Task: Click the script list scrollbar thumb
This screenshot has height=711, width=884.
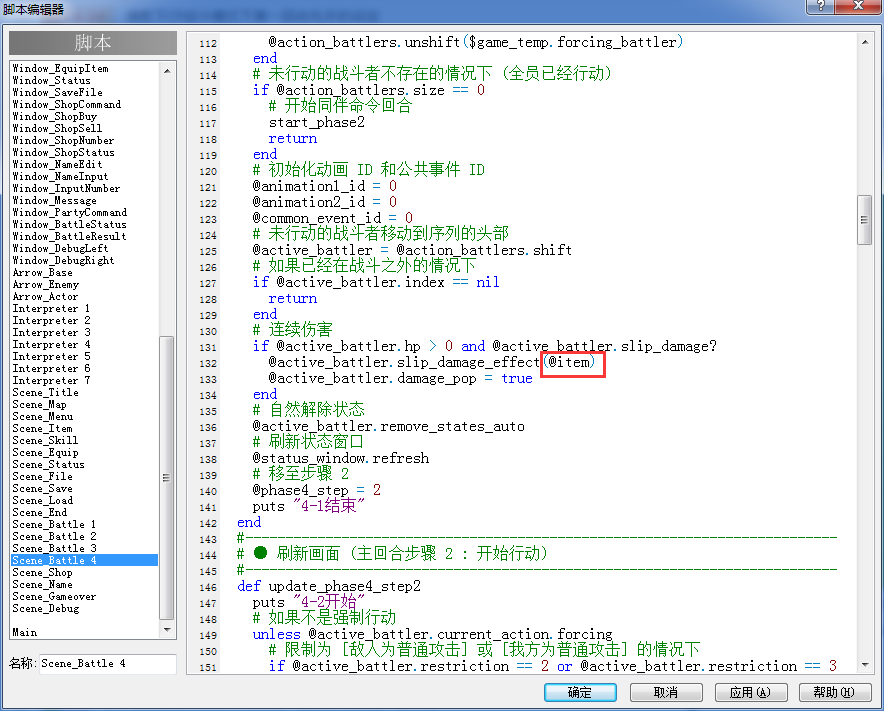Action: (x=166, y=478)
